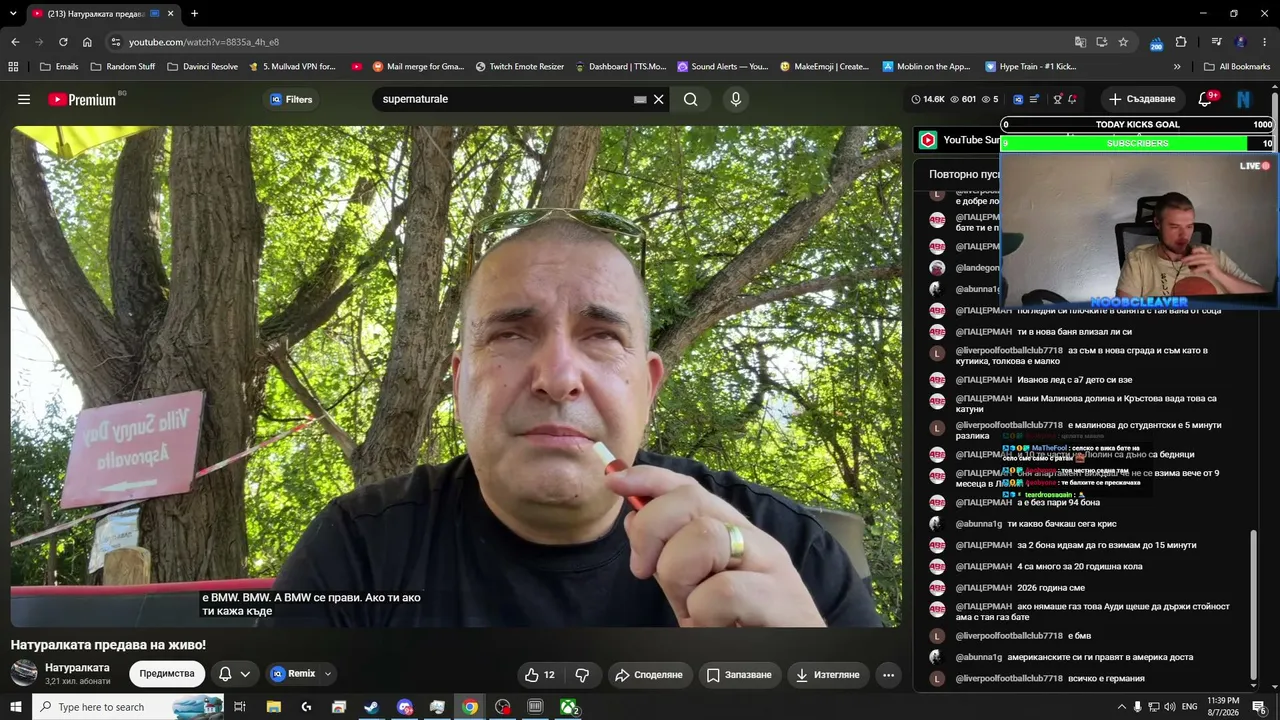Open the three-dot more actions menu under the video

888,675
